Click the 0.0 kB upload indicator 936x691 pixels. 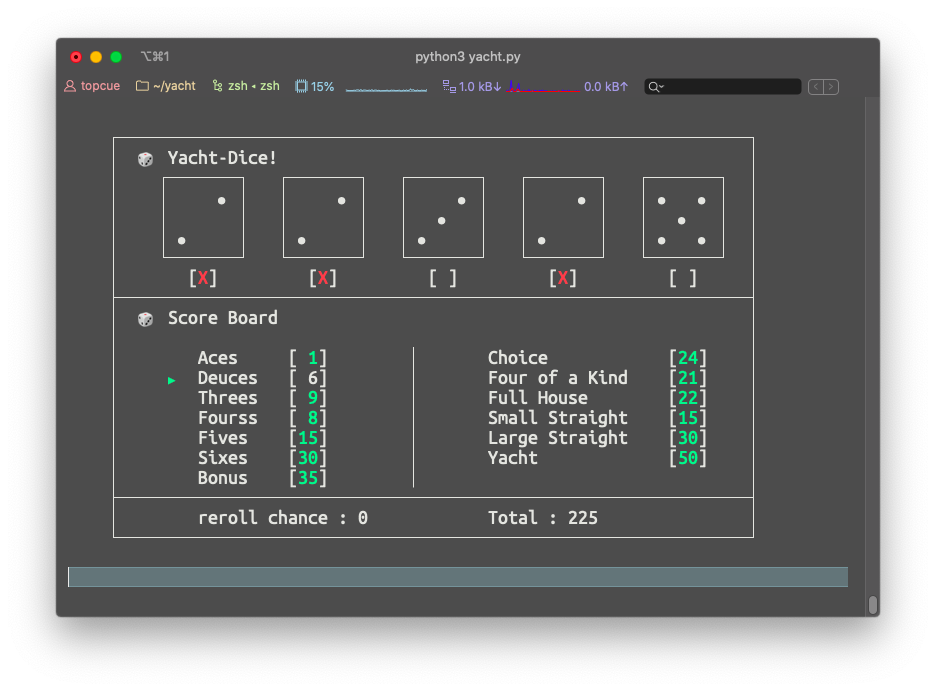pos(606,87)
